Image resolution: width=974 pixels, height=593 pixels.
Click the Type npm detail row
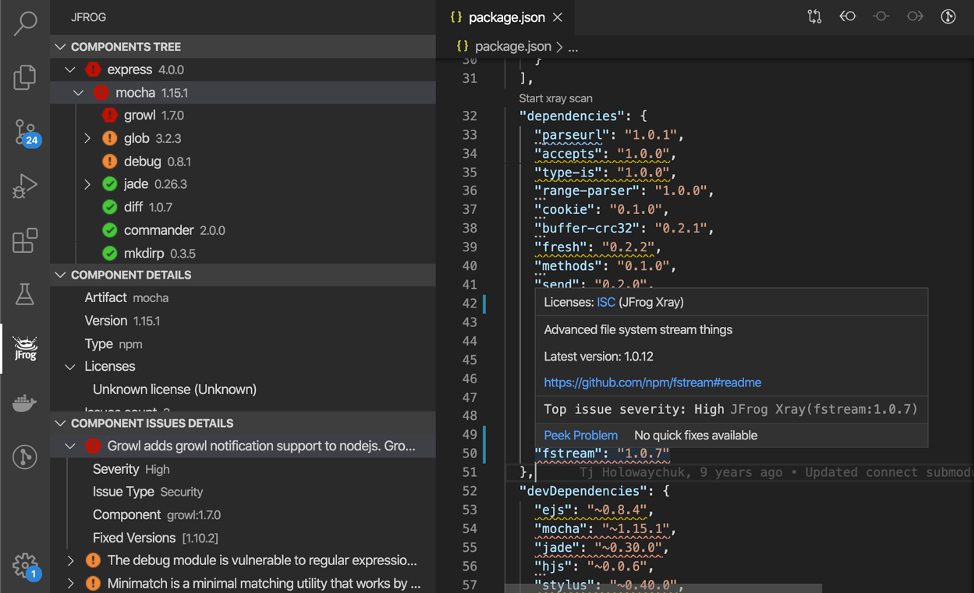coord(243,344)
